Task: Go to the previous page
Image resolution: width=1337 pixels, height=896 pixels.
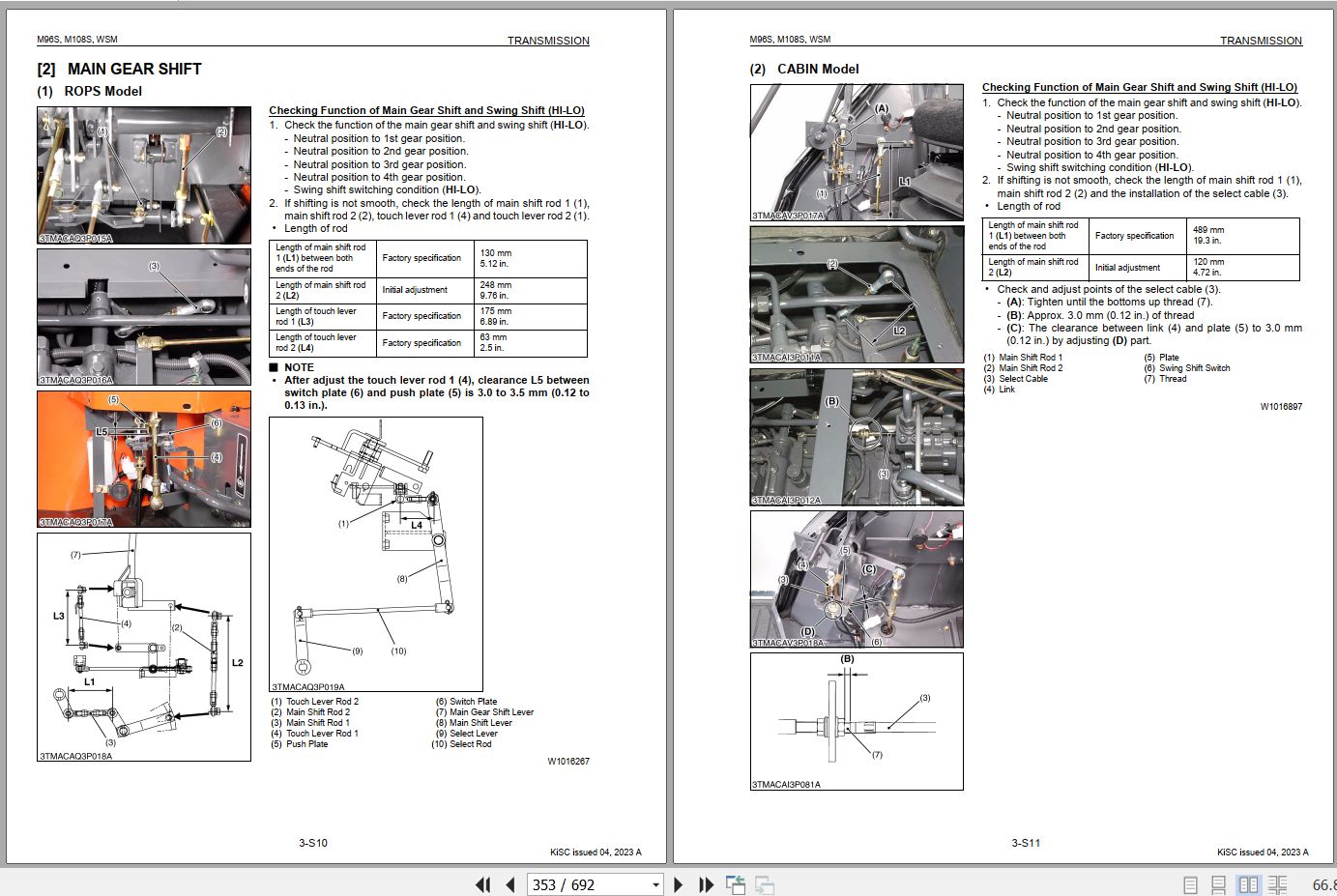Action: [510, 884]
